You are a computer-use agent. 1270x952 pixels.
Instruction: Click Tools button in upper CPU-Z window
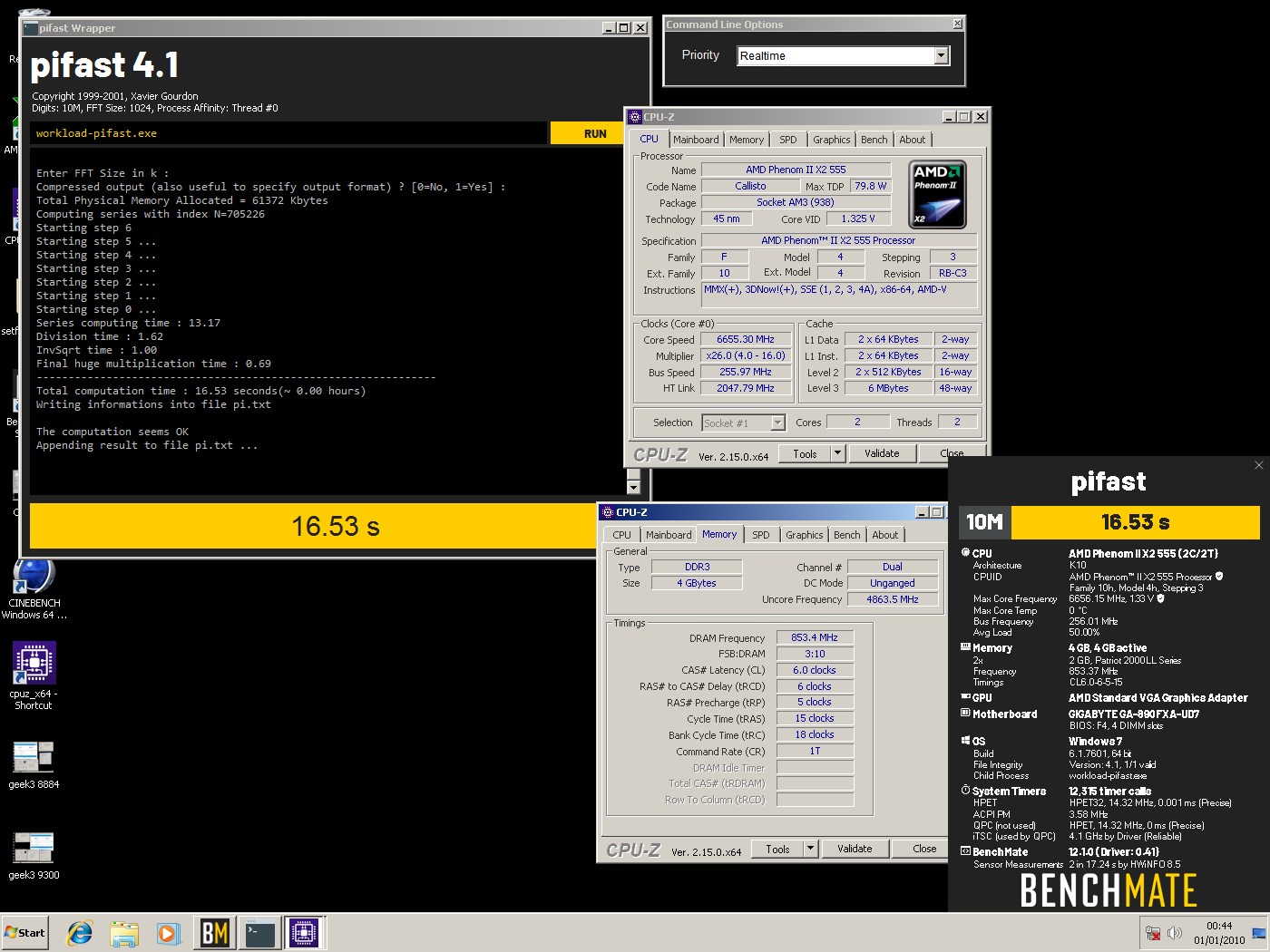(x=805, y=453)
